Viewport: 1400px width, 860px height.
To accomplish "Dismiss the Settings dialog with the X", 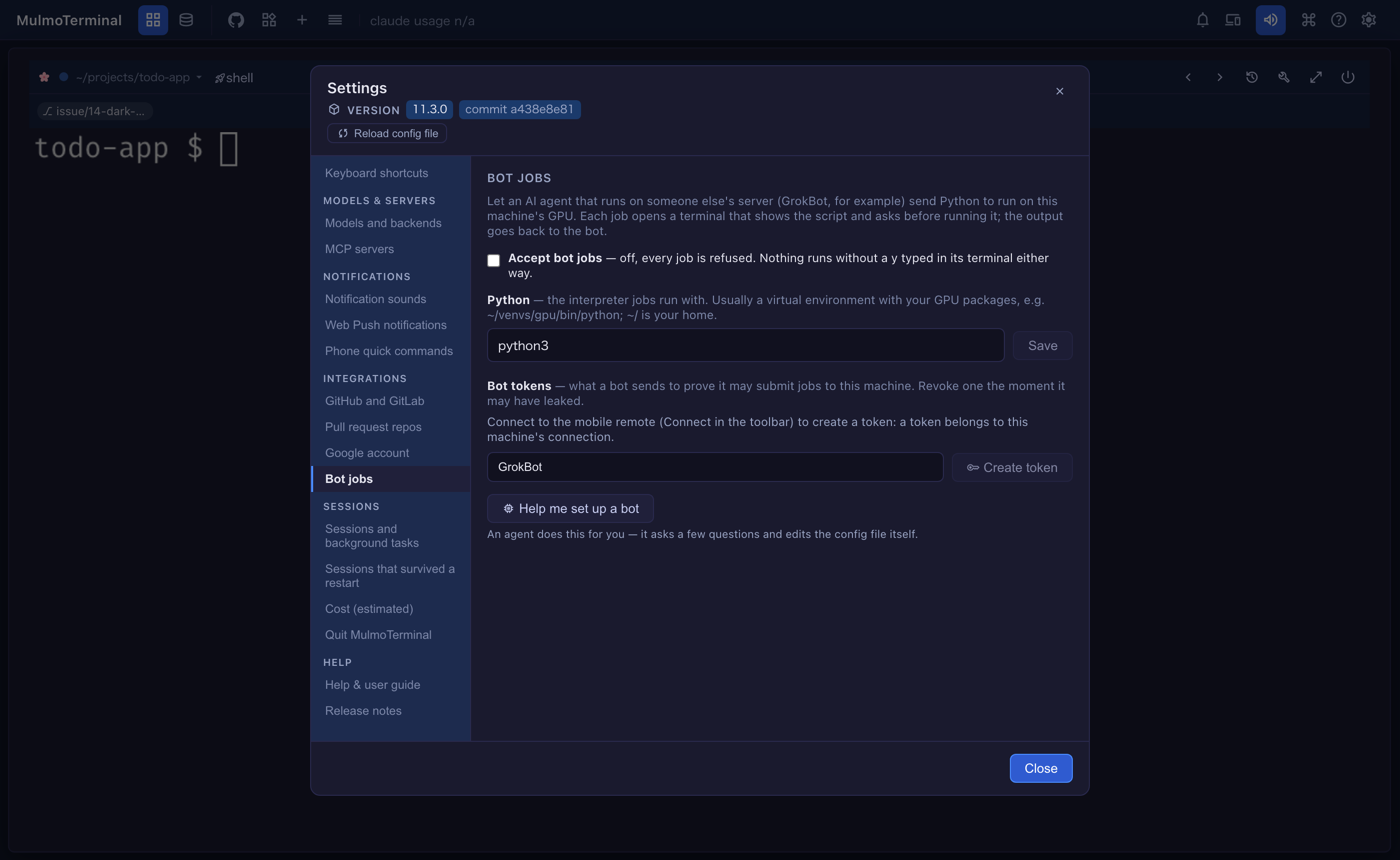I will pos(1060,91).
